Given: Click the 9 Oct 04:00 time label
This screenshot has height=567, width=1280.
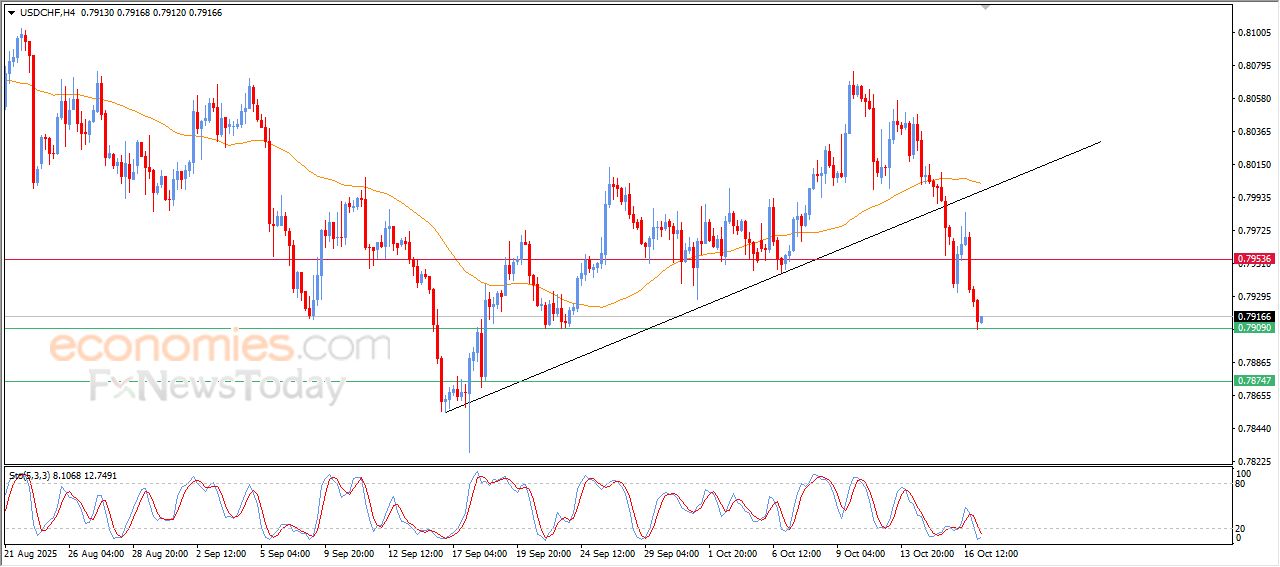Looking at the screenshot, I should point(860,553).
